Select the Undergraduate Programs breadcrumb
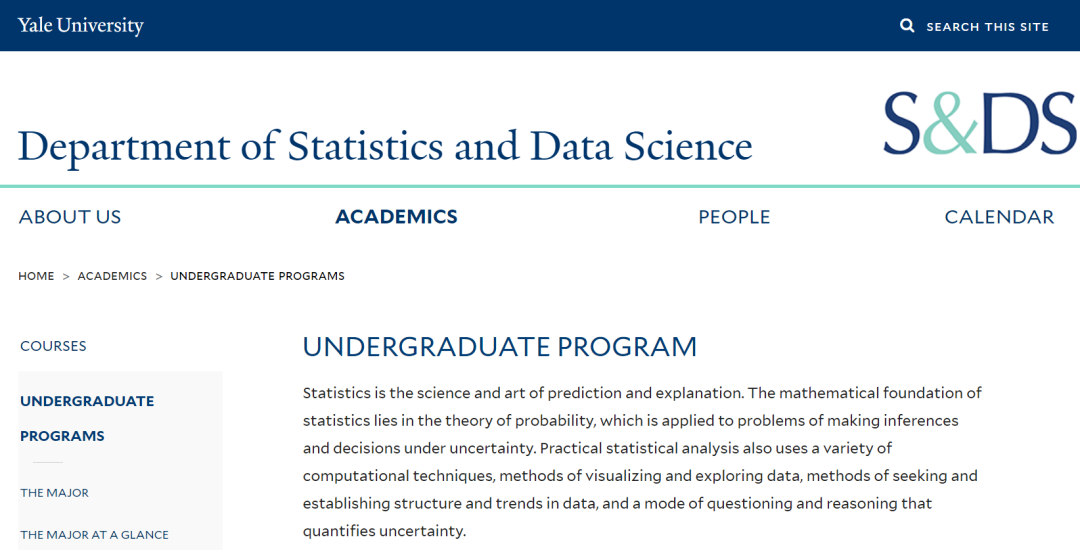1080x550 pixels. point(257,276)
